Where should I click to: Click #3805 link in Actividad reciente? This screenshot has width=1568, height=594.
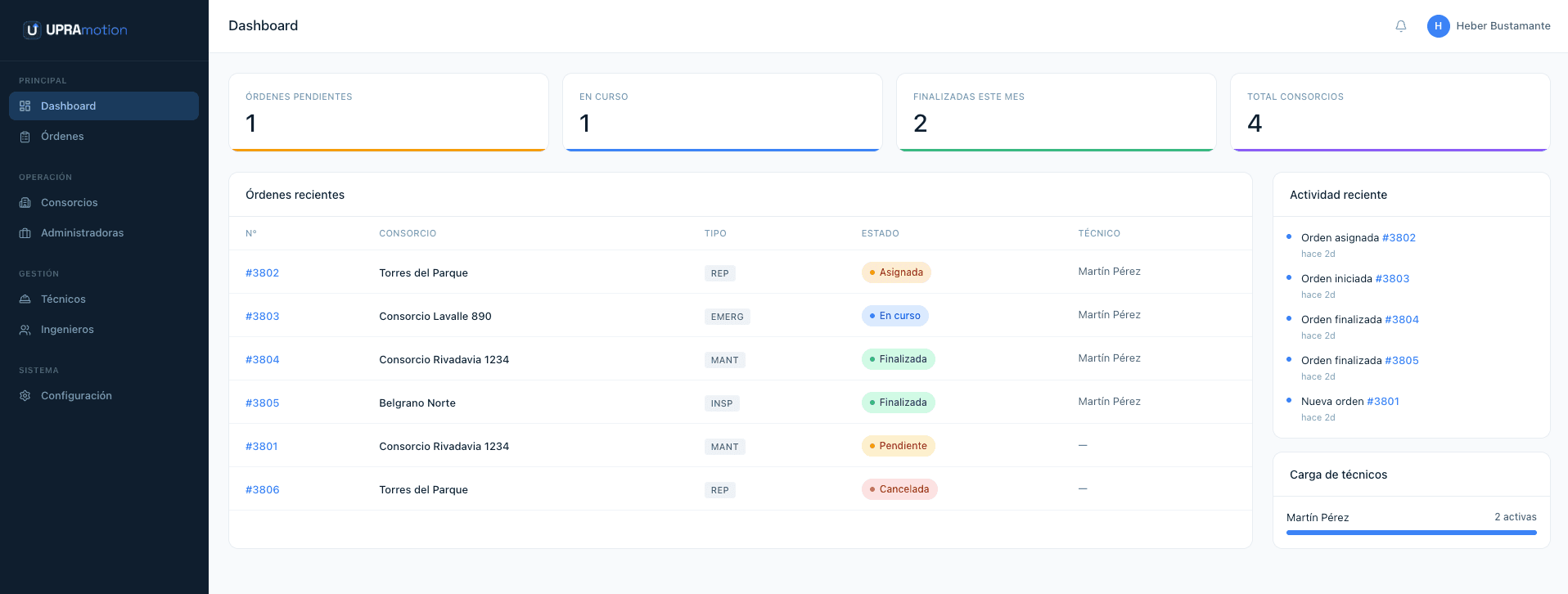click(1402, 361)
